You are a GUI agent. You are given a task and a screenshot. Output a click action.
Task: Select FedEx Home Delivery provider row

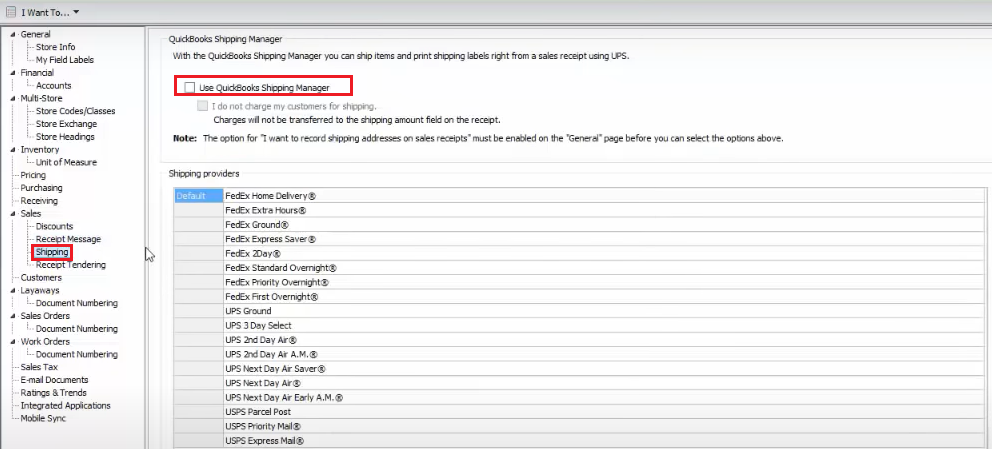(x=604, y=196)
